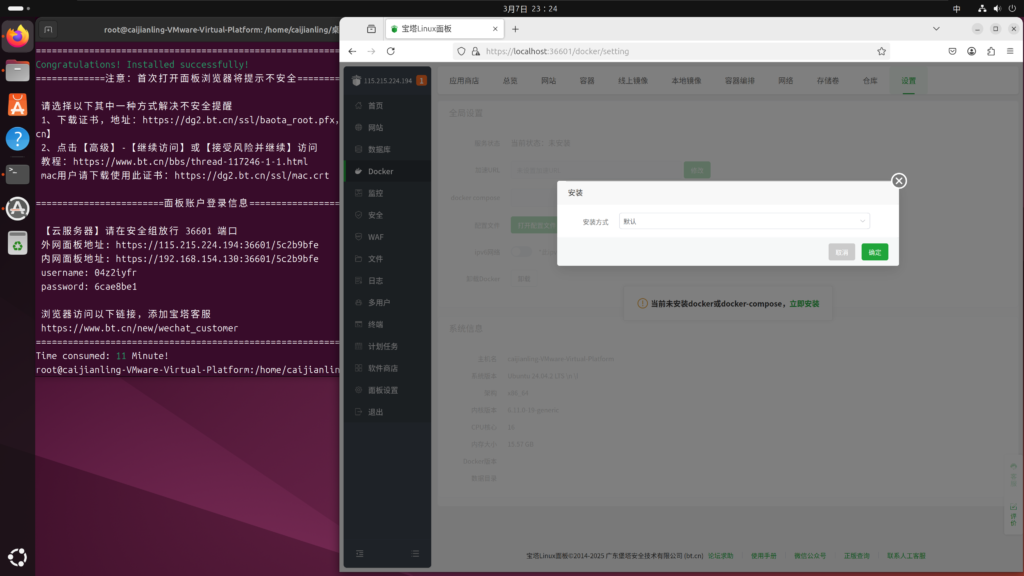Open the Trash icon in the dock
The image size is (1024, 576).
18,244
